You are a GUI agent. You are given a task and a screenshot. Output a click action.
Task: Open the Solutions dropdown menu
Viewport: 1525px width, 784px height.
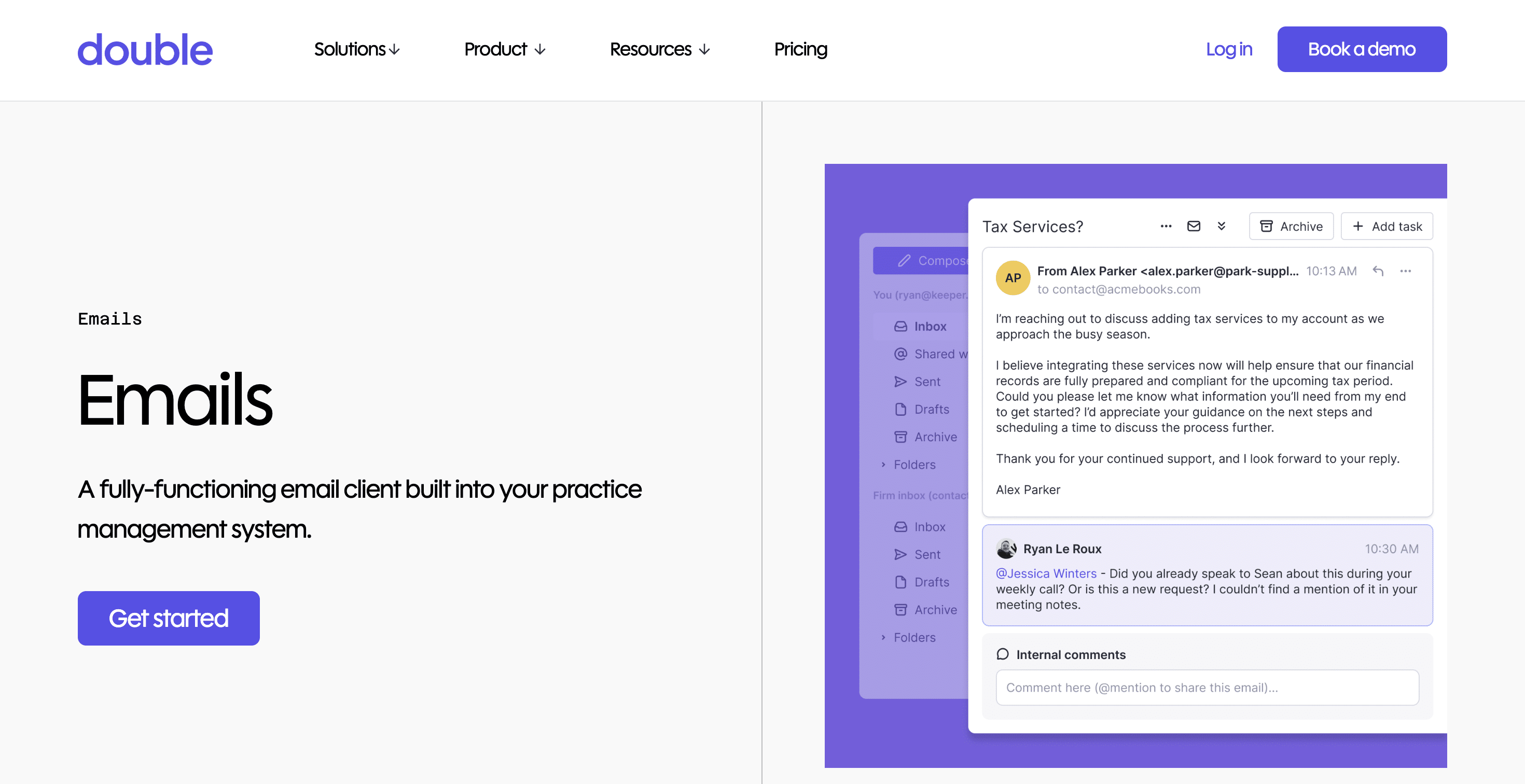[357, 49]
